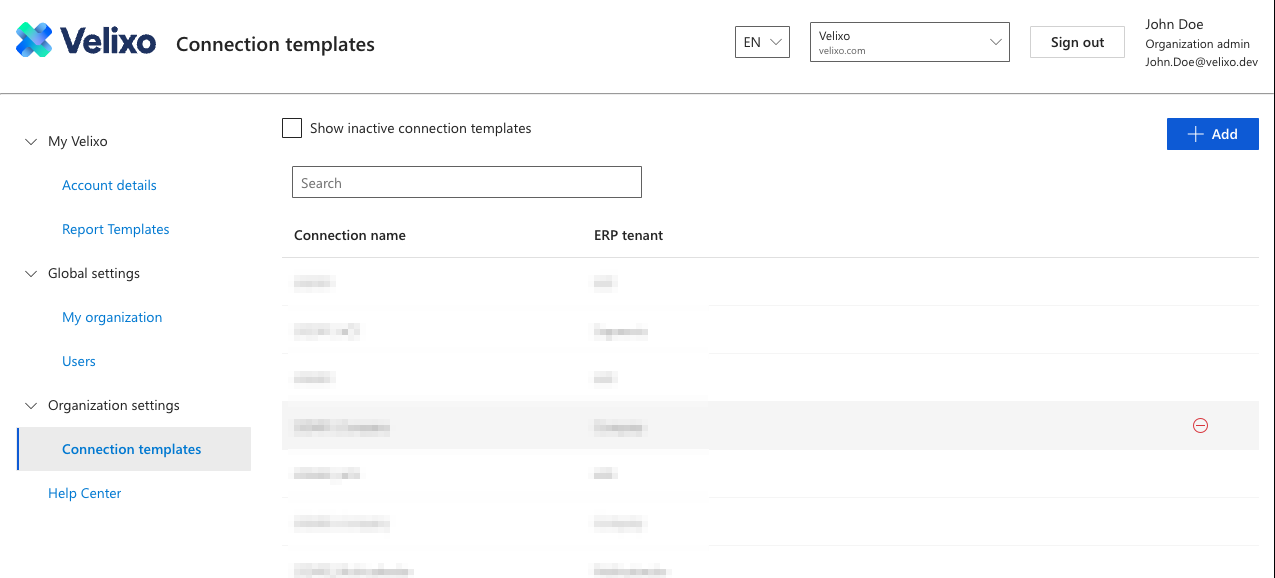Collapse the Global settings section
Viewport: 1275px width, 578px height.
[x=30, y=274]
